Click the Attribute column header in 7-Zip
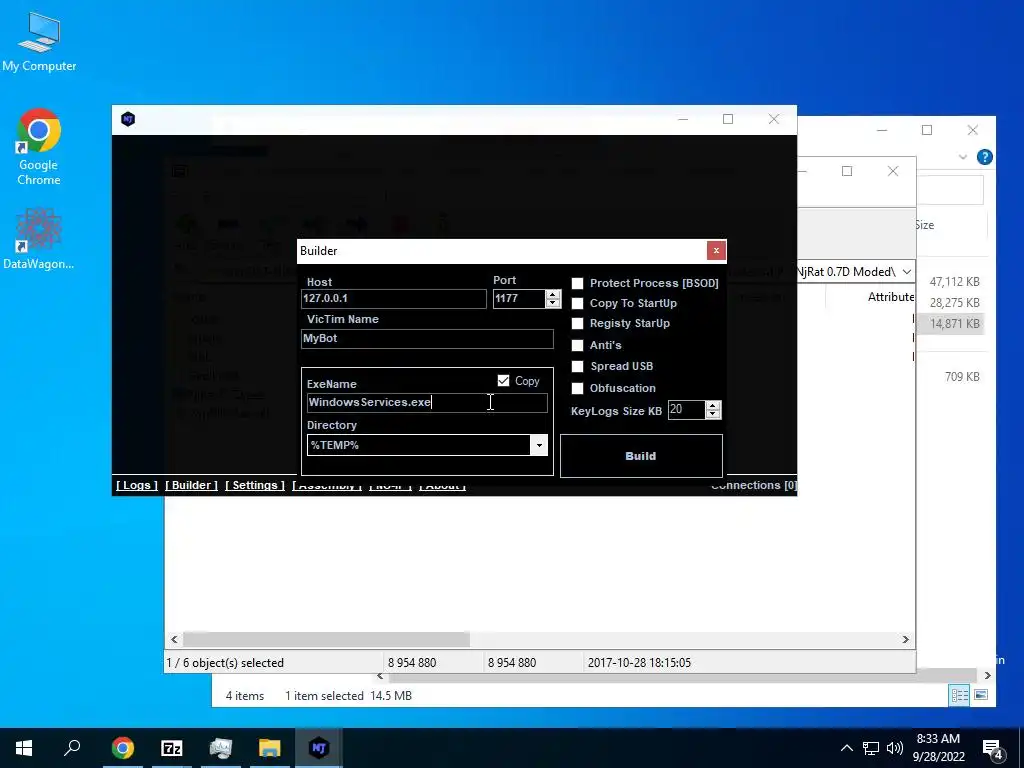The height and width of the screenshot is (768, 1024). [x=891, y=297]
